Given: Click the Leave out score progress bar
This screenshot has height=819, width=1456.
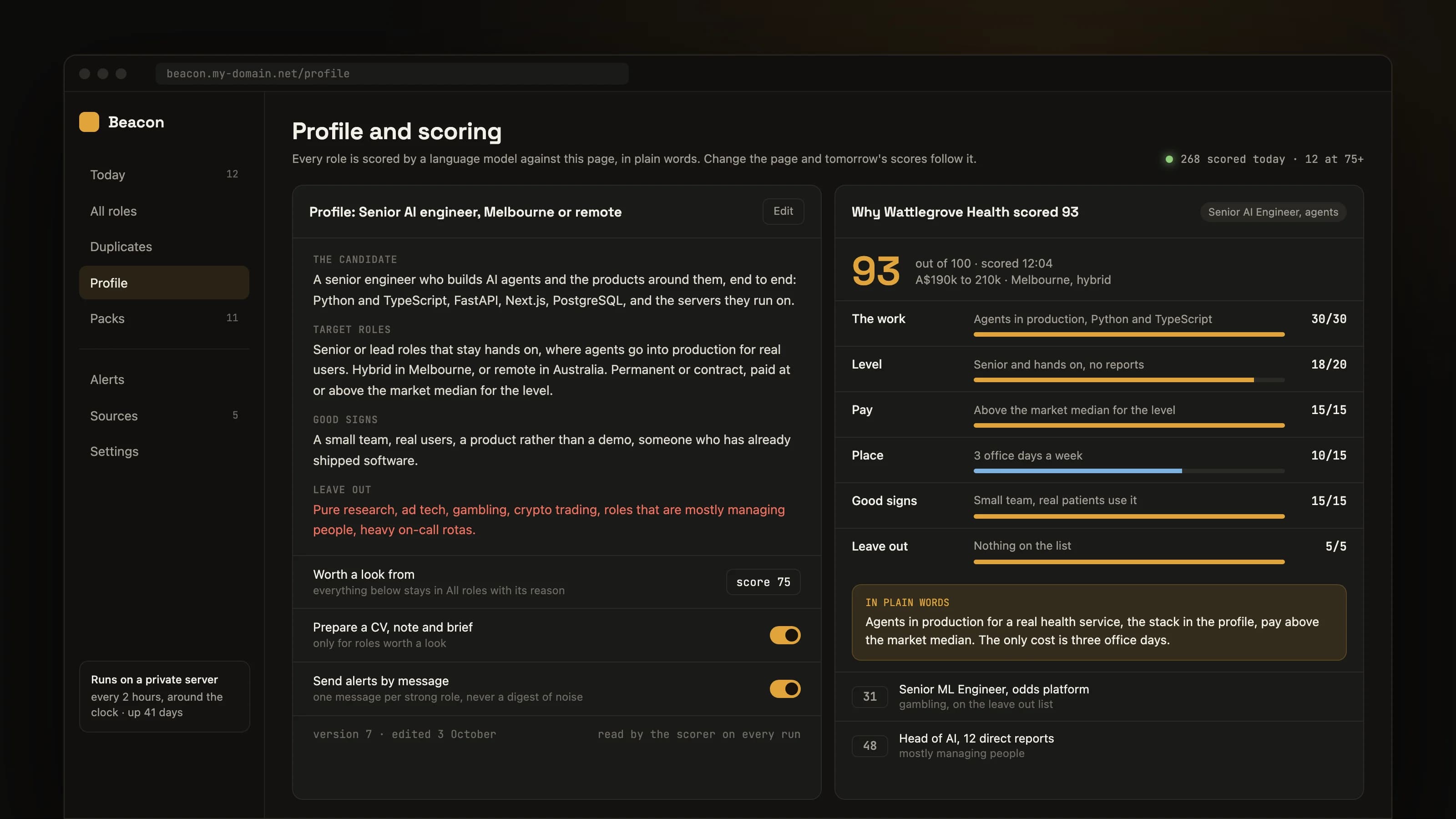Looking at the screenshot, I should click(1129, 562).
